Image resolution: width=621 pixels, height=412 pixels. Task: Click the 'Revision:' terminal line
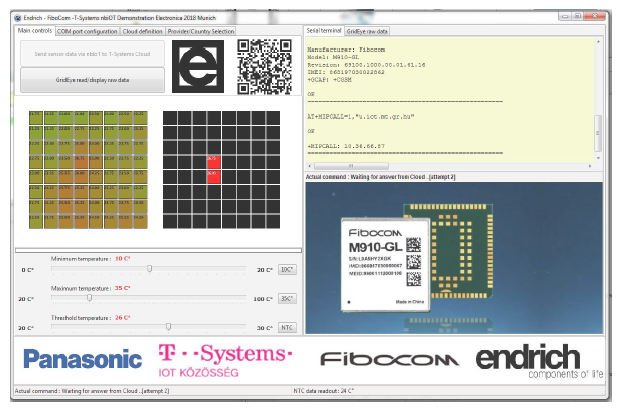(x=366, y=65)
